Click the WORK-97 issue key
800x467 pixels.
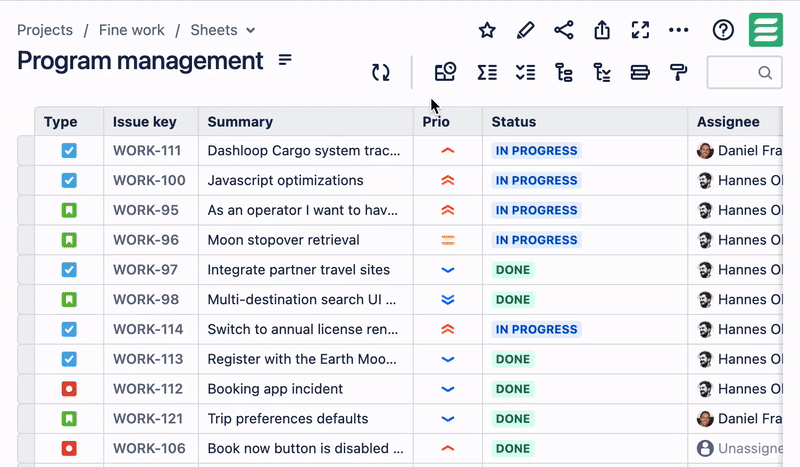145,269
